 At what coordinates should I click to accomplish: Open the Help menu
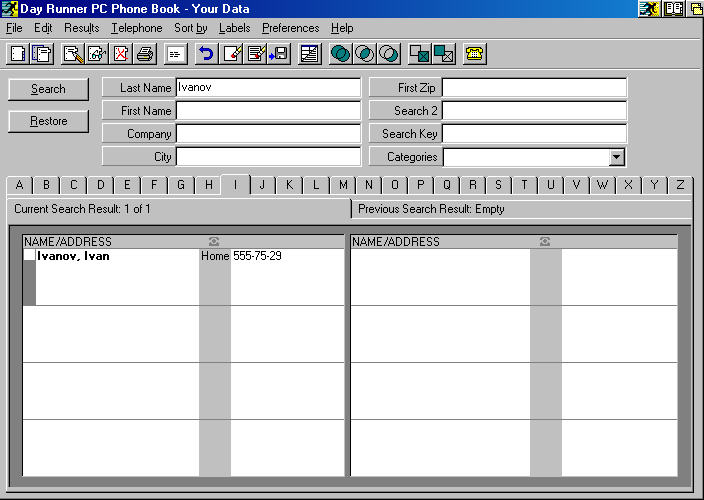pos(342,28)
